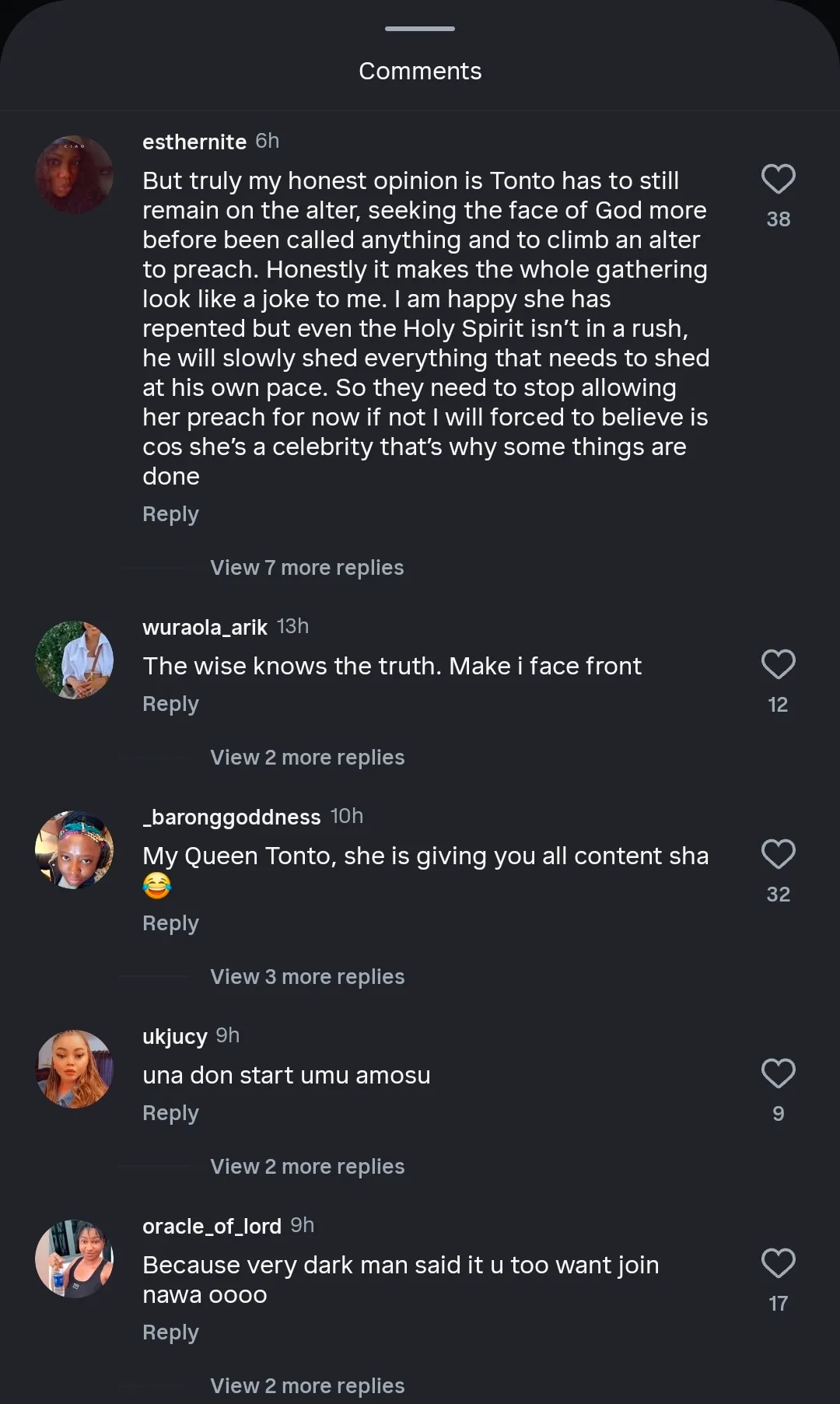The image size is (840, 1404).
Task: Open esthernite's profile picture
Action: pos(75,175)
